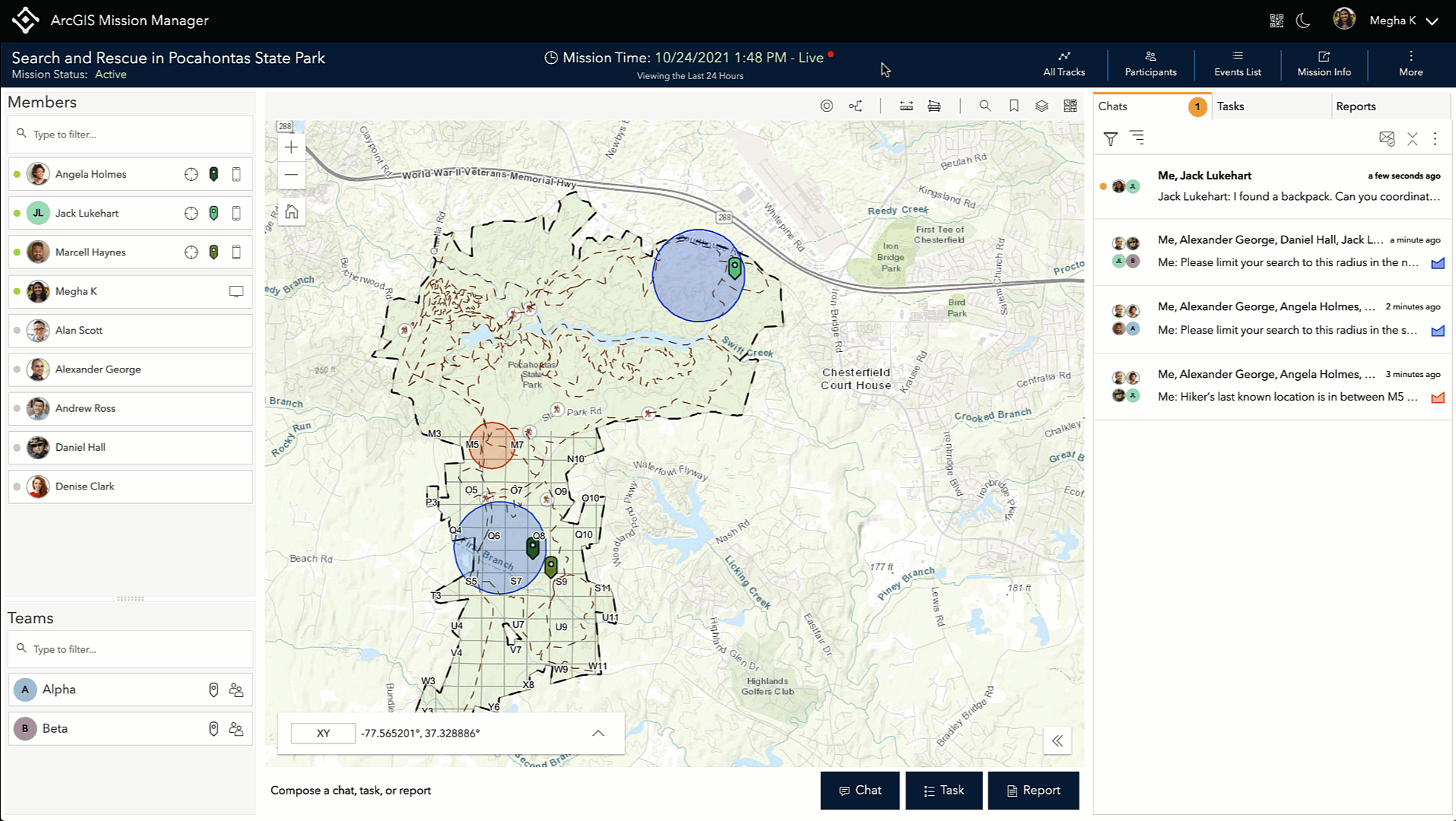The image size is (1456, 821).
Task: Select the measure distance tool
Action: coord(906,106)
